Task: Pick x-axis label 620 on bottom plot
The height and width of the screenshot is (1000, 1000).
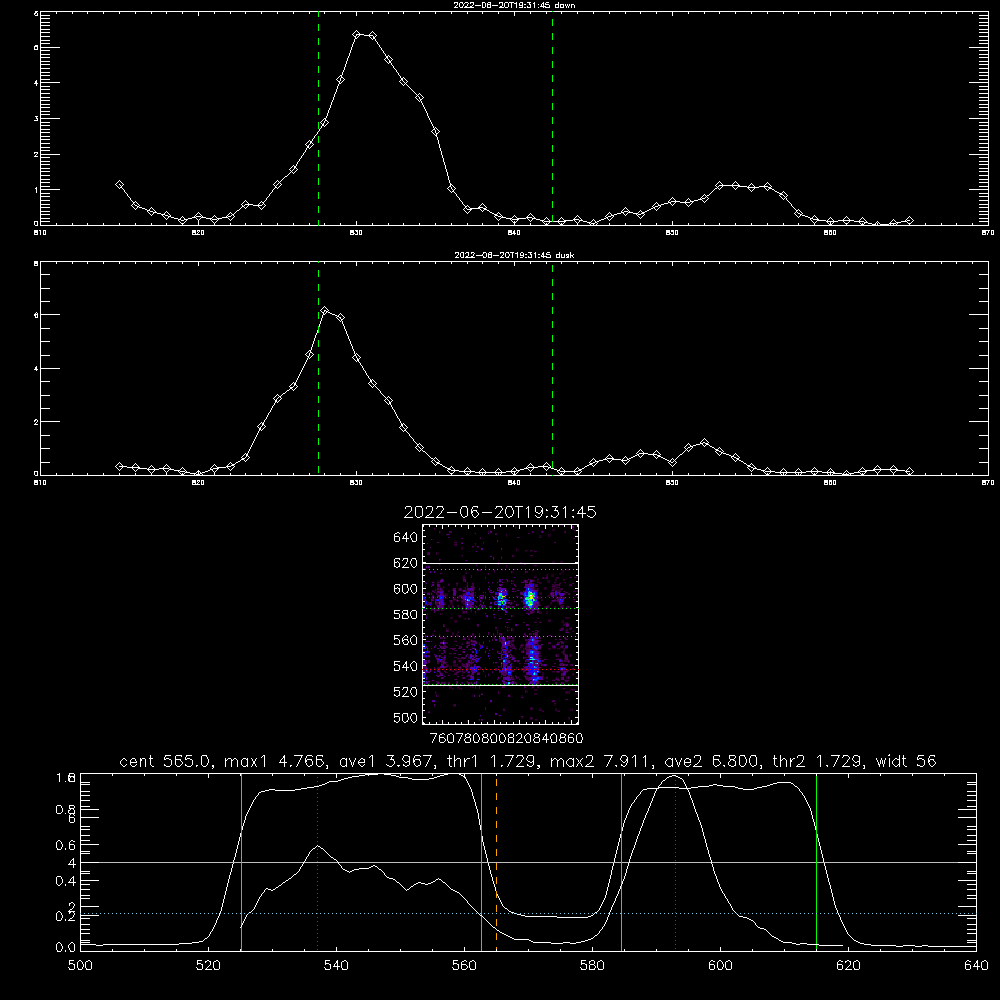Action: coord(848,966)
